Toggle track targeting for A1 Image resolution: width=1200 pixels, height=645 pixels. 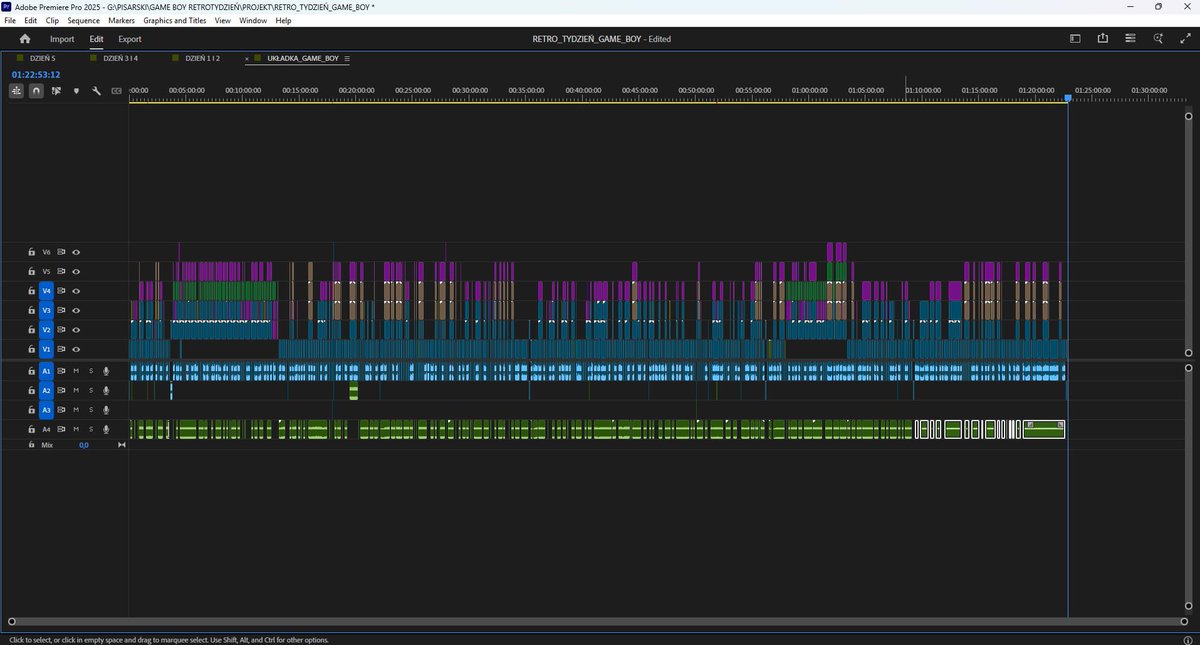pyautogui.click(x=46, y=371)
